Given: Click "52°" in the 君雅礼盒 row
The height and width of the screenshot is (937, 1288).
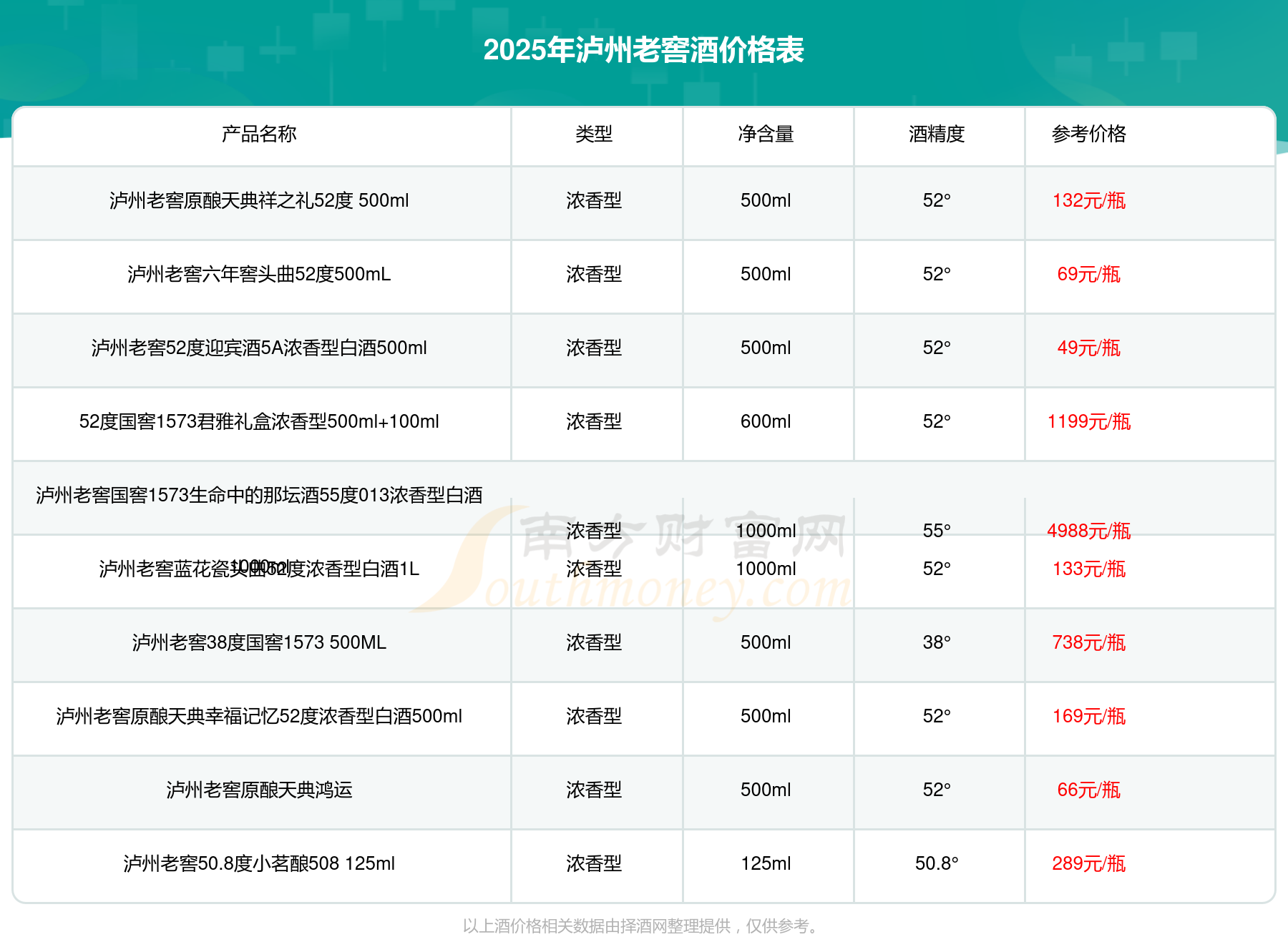Looking at the screenshot, I should pyautogui.click(x=937, y=421).
